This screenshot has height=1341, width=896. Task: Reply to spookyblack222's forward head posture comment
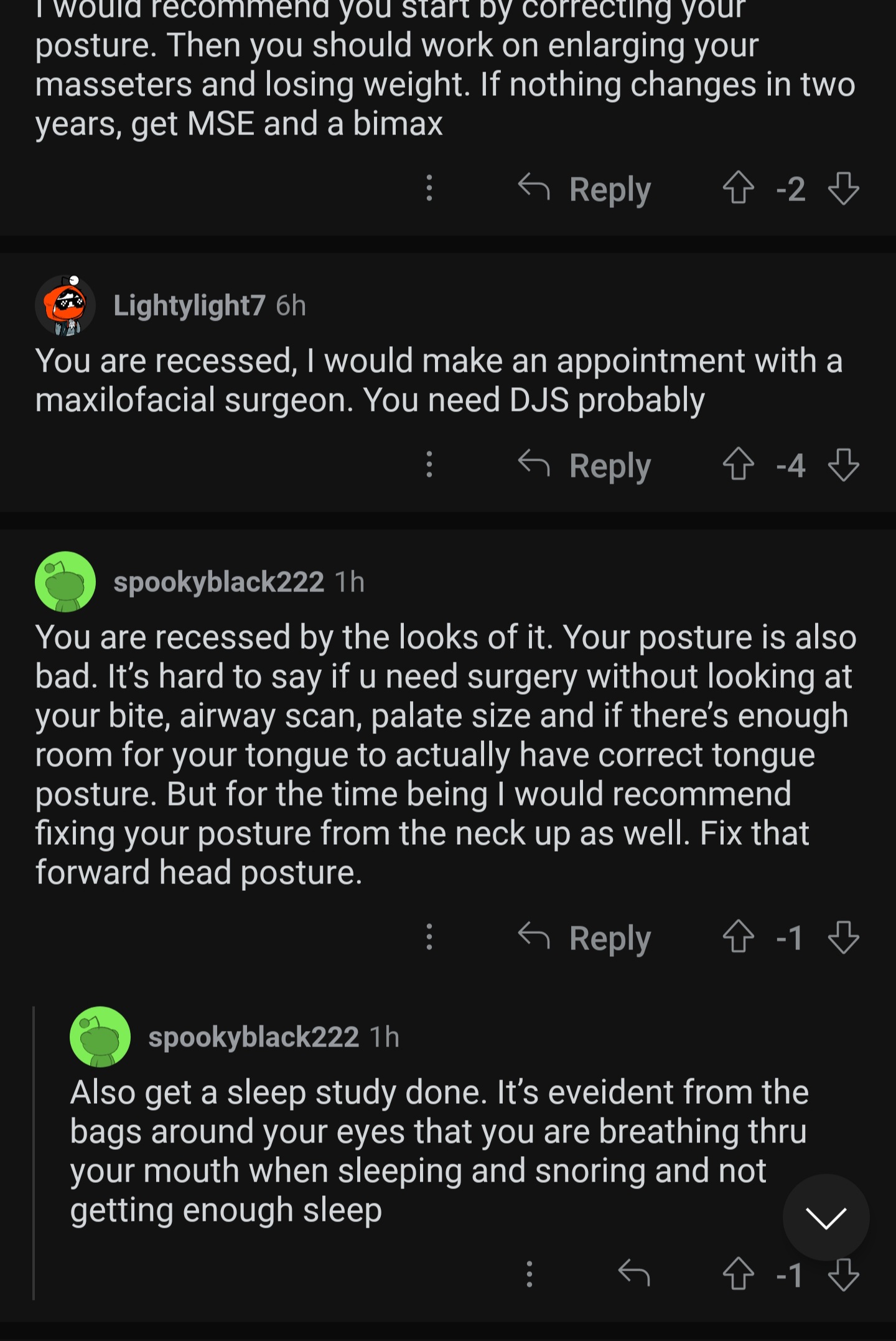click(584, 938)
